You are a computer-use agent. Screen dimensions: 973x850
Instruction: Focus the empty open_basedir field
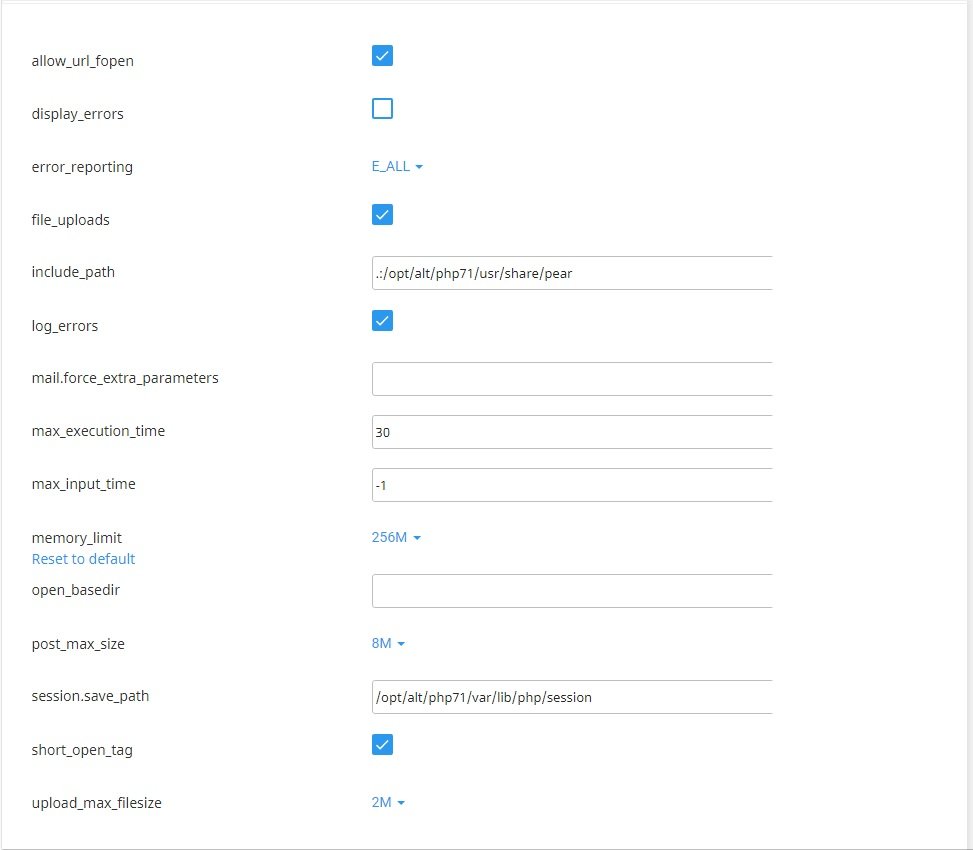pyautogui.click(x=572, y=591)
